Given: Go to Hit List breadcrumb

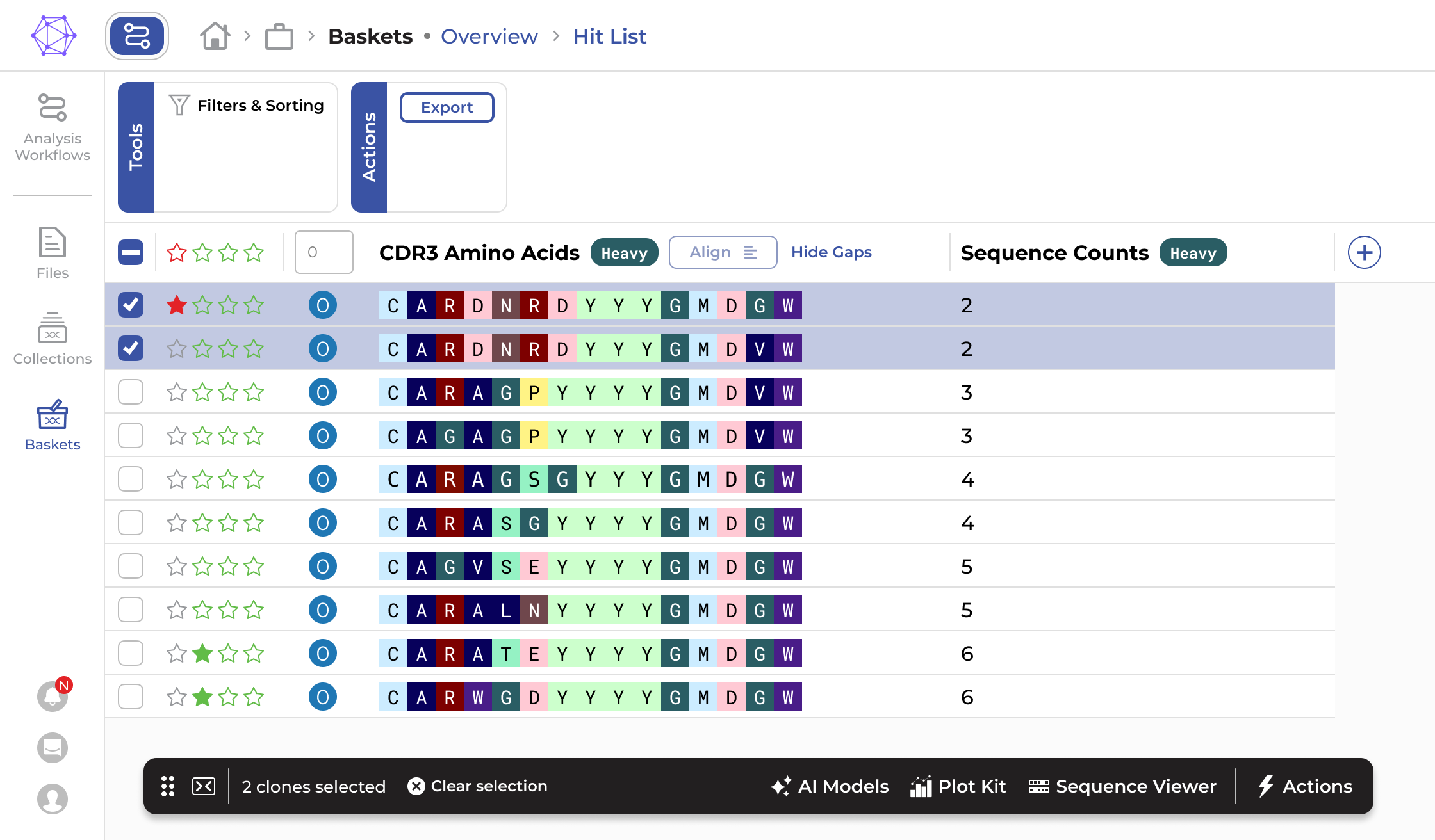Looking at the screenshot, I should pyautogui.click(x=609, y=36).
